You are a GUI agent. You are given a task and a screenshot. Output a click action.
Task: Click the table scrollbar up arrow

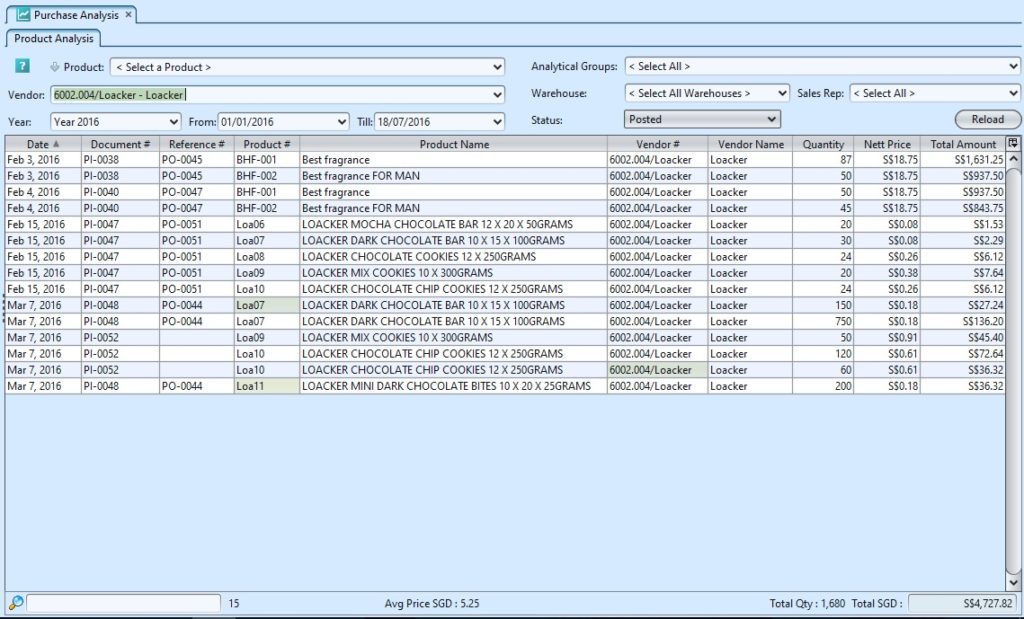tap(1013, 159)
